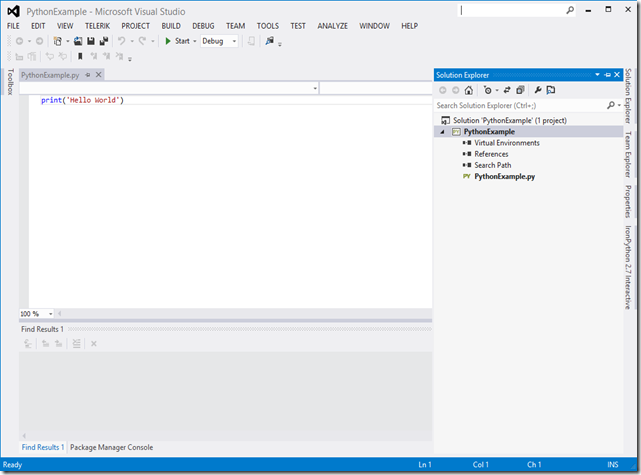Screen dimensions: 641x475
Task: Open the FILE menu
Action: (x=13, y=26)
